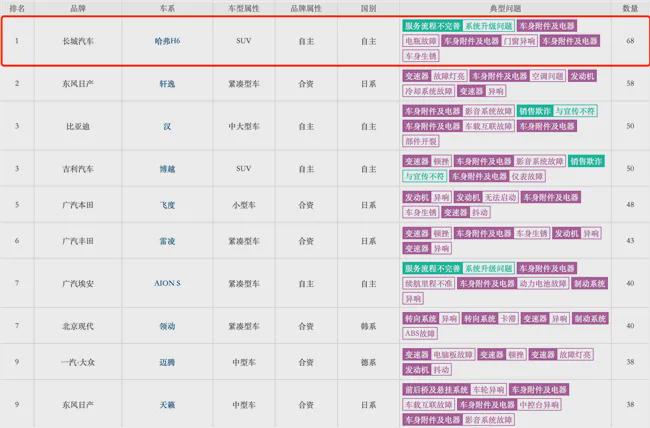The width and height of the screenshot is (650, 428).
Task: Click the 小型车 cell in 飞度 row
Action: 244,205
